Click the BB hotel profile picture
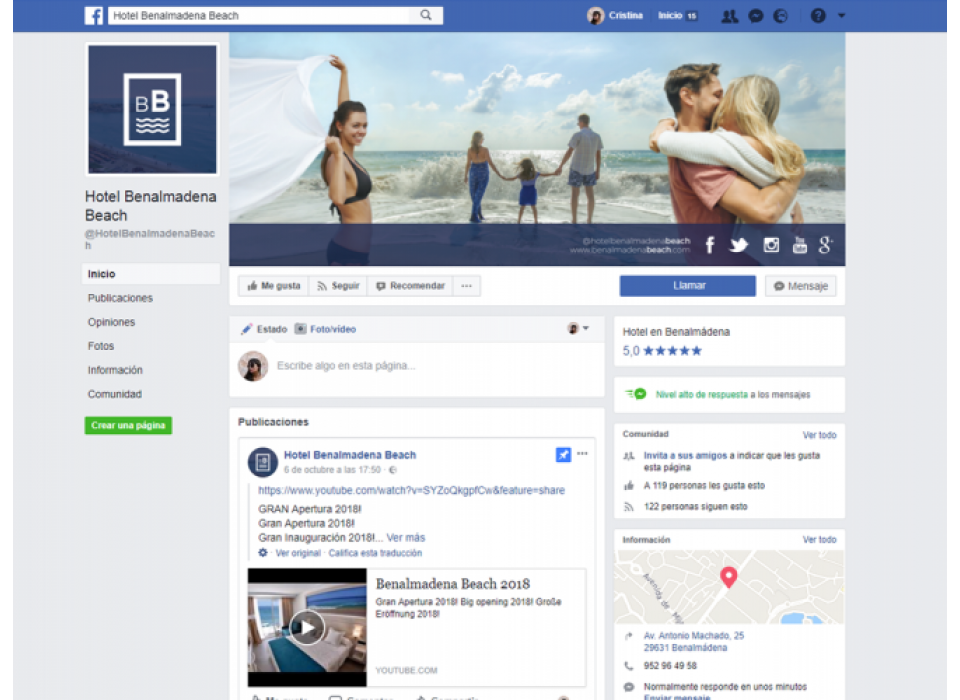 (x=152, y=109)
